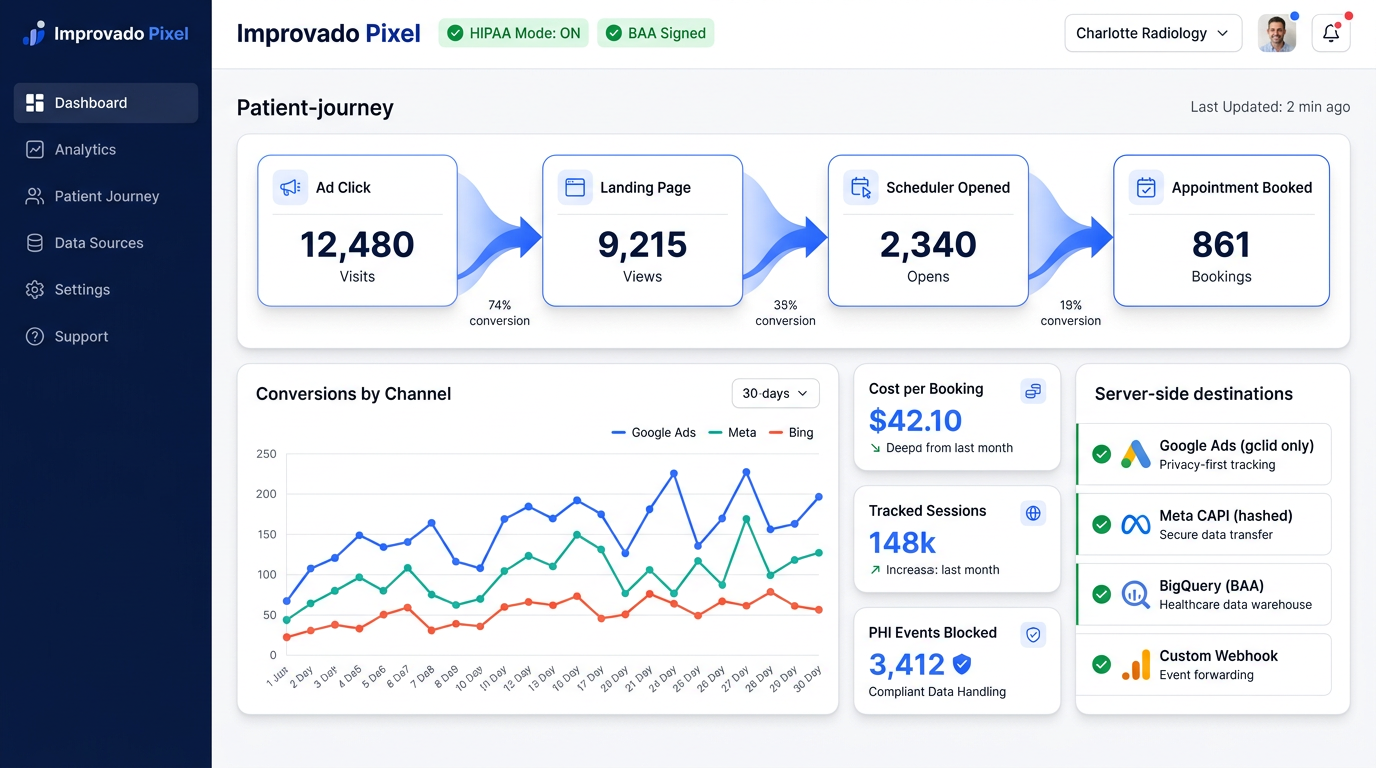
Task: Open the user profile avatar
Action: 1277,33
